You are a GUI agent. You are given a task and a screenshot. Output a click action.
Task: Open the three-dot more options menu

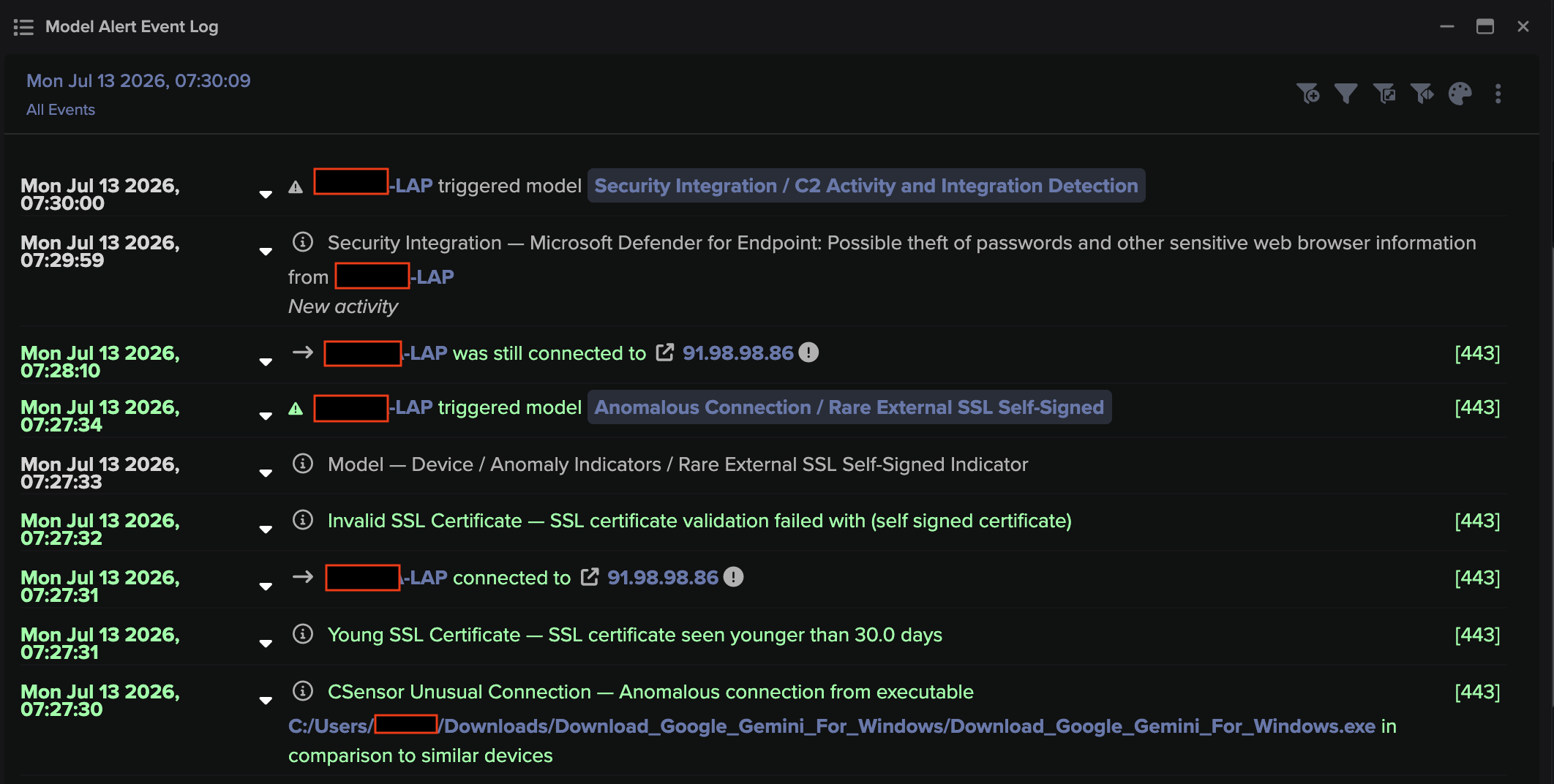tap(1498, 94)
